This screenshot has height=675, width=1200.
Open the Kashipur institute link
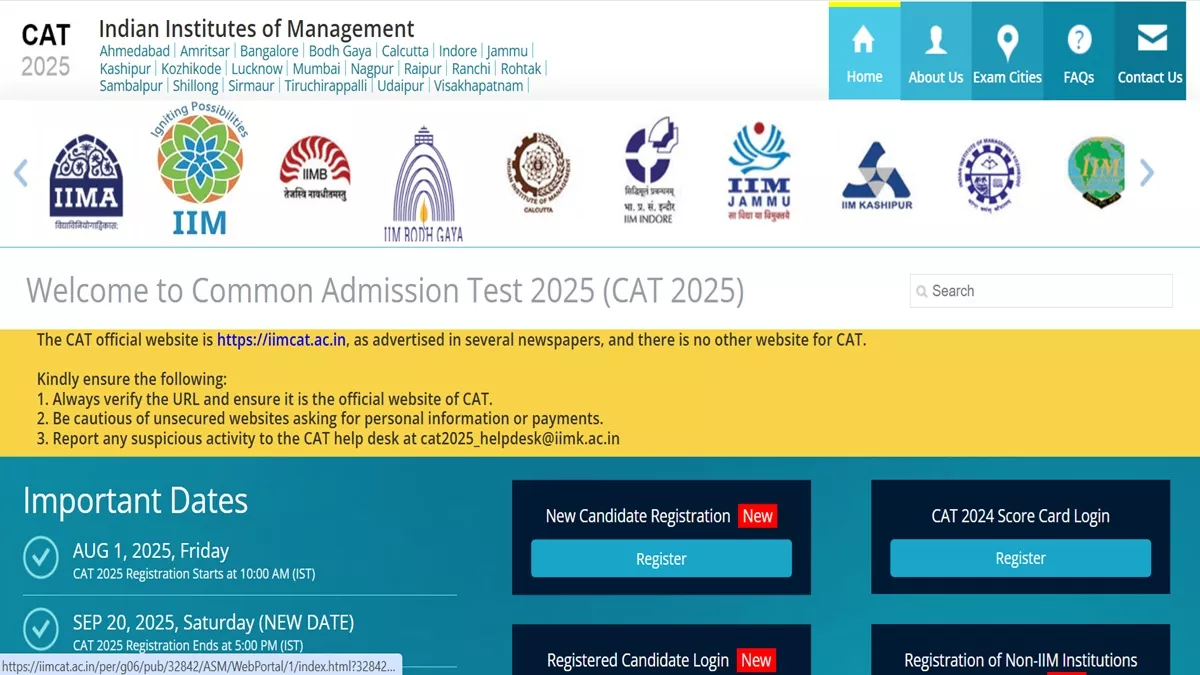click(x=126, y=69)
